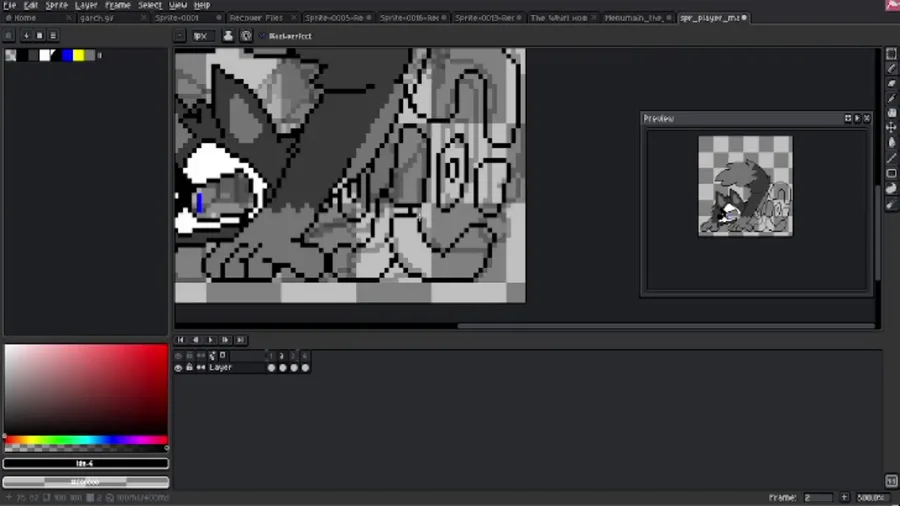Open the sort palette options

click(26, 36)
